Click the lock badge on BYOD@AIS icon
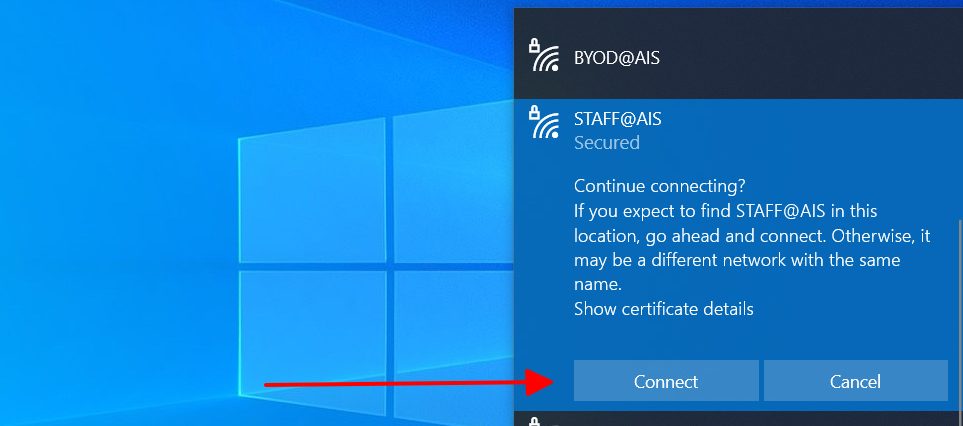 (x=535, y=45)
